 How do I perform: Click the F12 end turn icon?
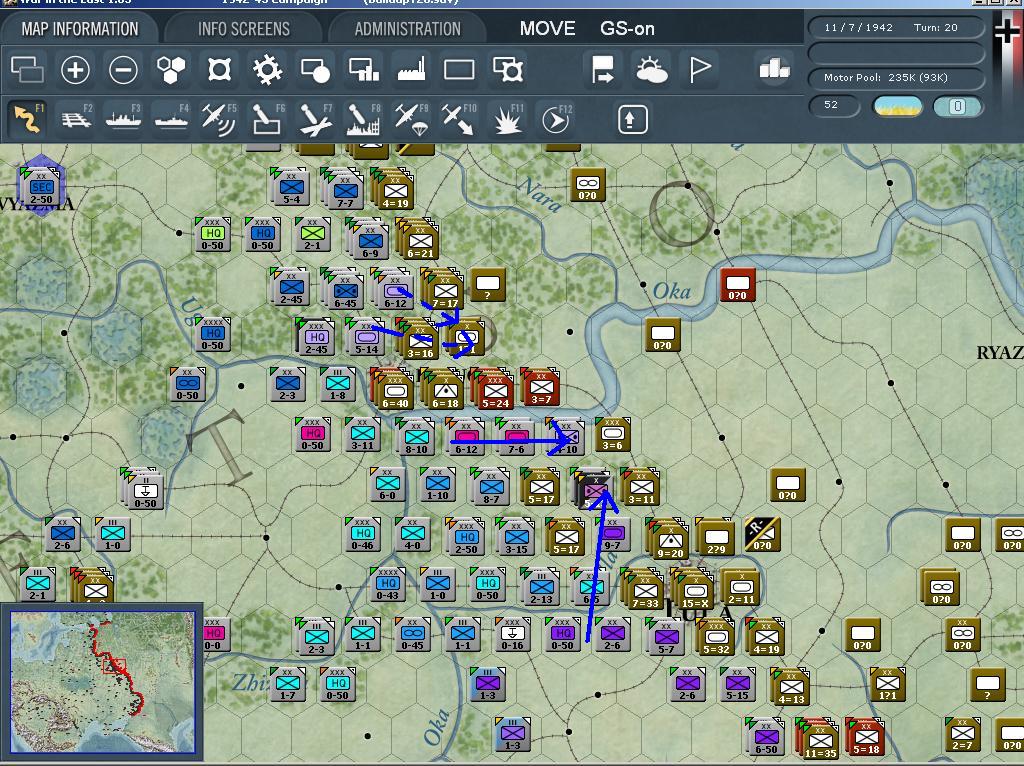tap(556, 119)
